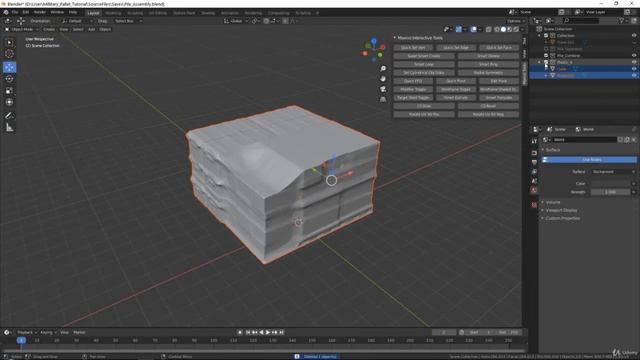Switch to the Scale tool
640x360 pixels.
[x=9, y=91]
